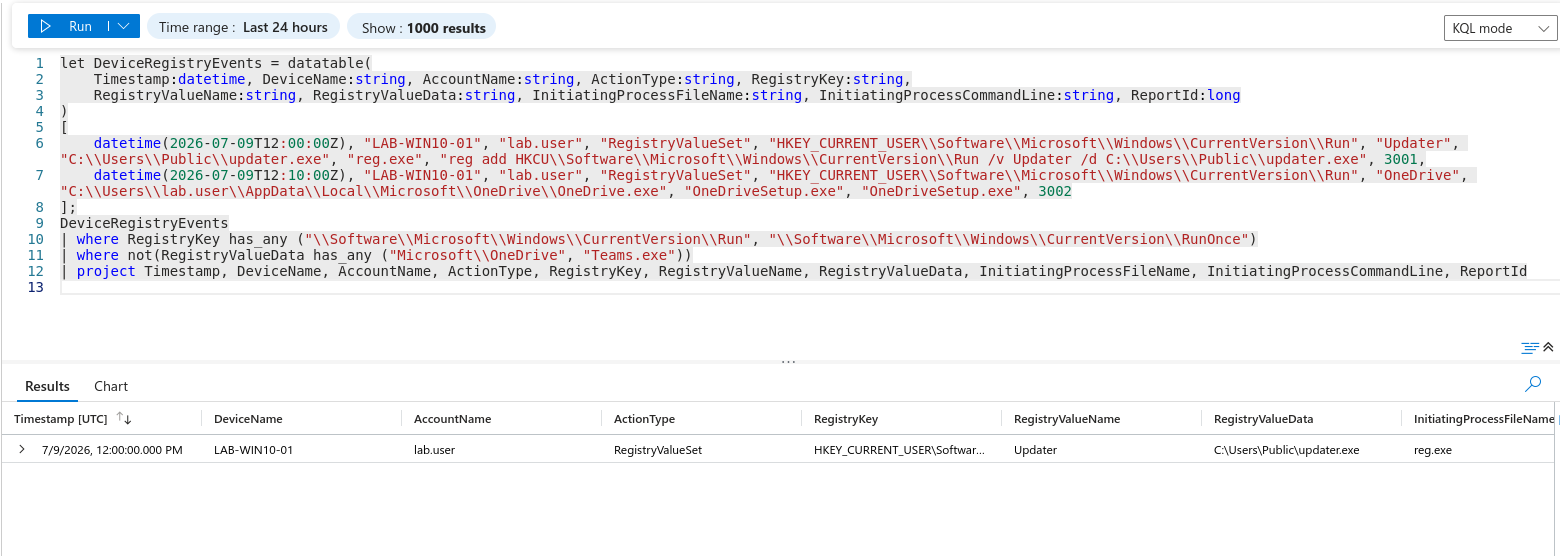1560x556 pixels.
Task: Sort by the Timestamp column sort arrows
Action: tap(124, 419)
